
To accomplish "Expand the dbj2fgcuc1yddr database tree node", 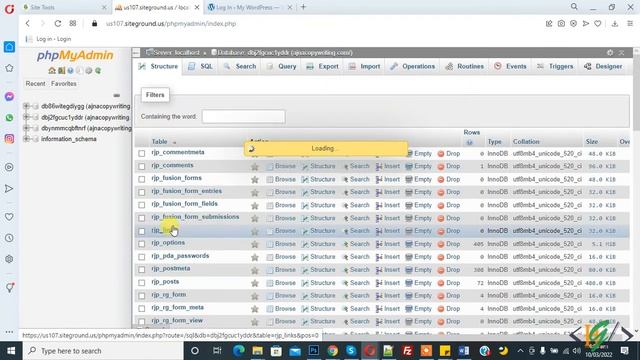I will tap(26, 117).
